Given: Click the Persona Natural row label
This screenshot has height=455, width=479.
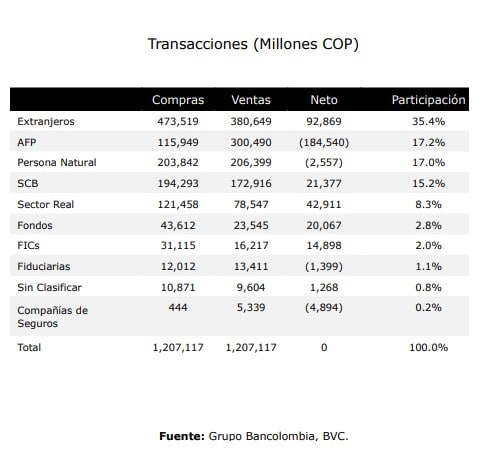Looking at the screenshot, I should click(57, 163).
